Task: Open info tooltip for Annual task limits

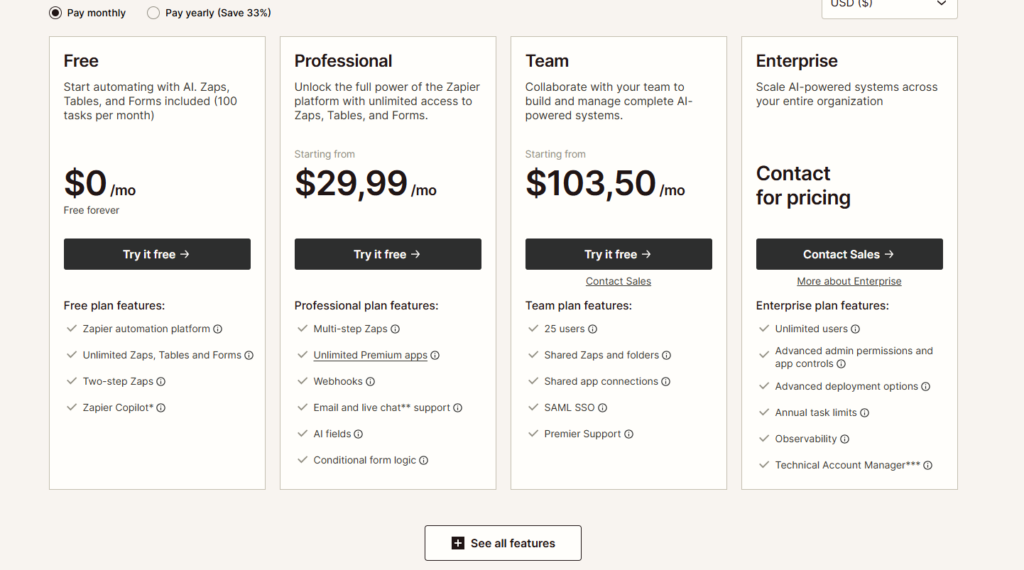Action: pyautogui.click(x=865, y=413)
